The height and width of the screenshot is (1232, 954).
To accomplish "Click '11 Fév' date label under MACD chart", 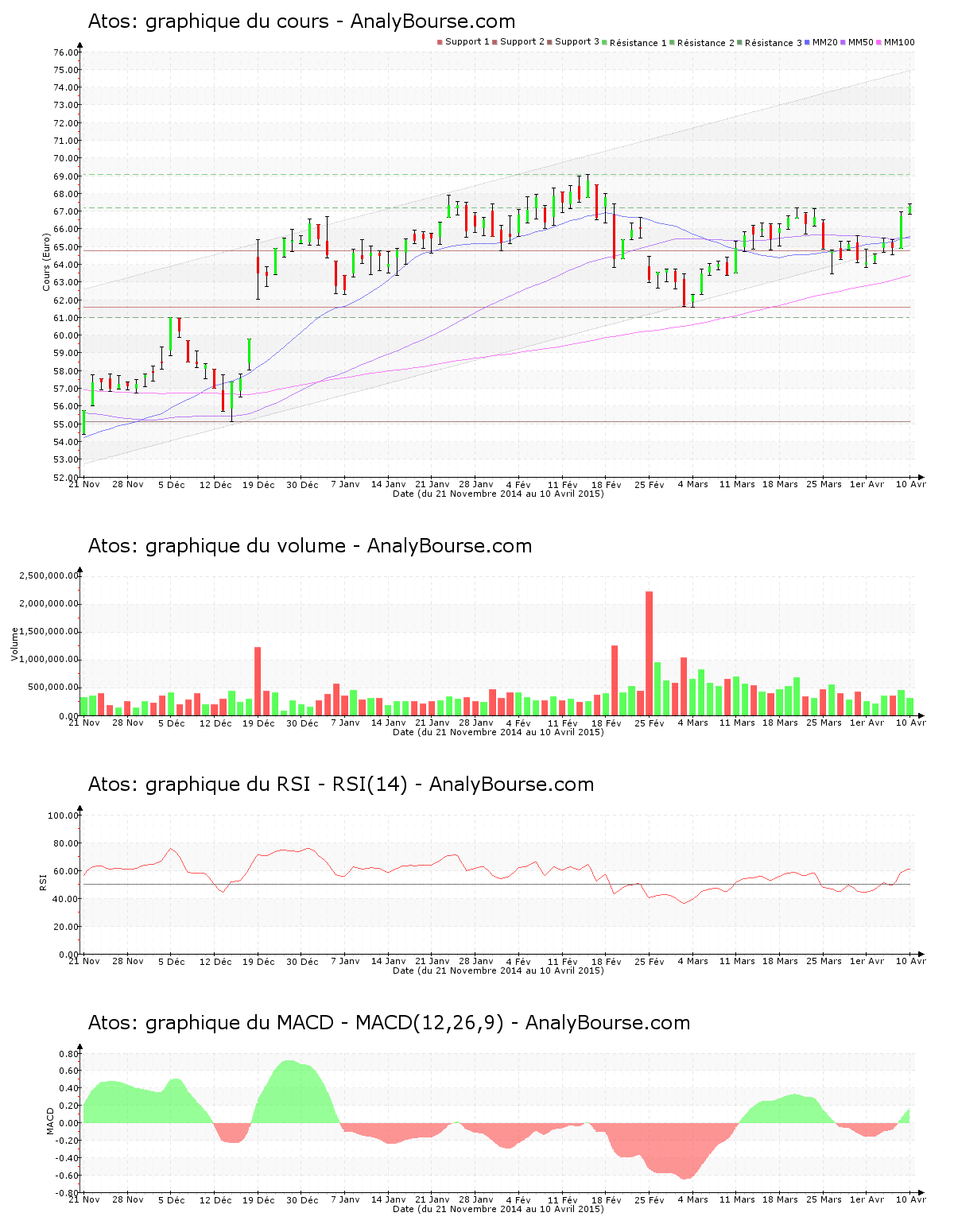I will [x=563, y=1200].
